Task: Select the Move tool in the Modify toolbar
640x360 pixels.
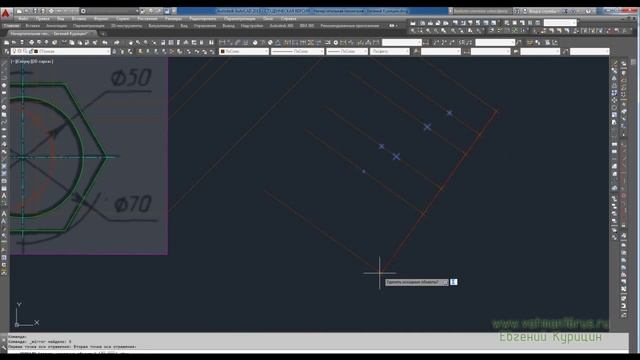Action: point(615,100)
